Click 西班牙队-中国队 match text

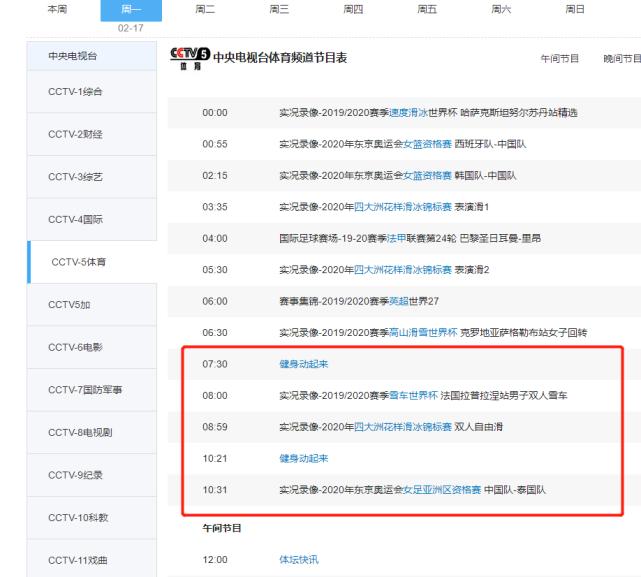coord(491,144)
